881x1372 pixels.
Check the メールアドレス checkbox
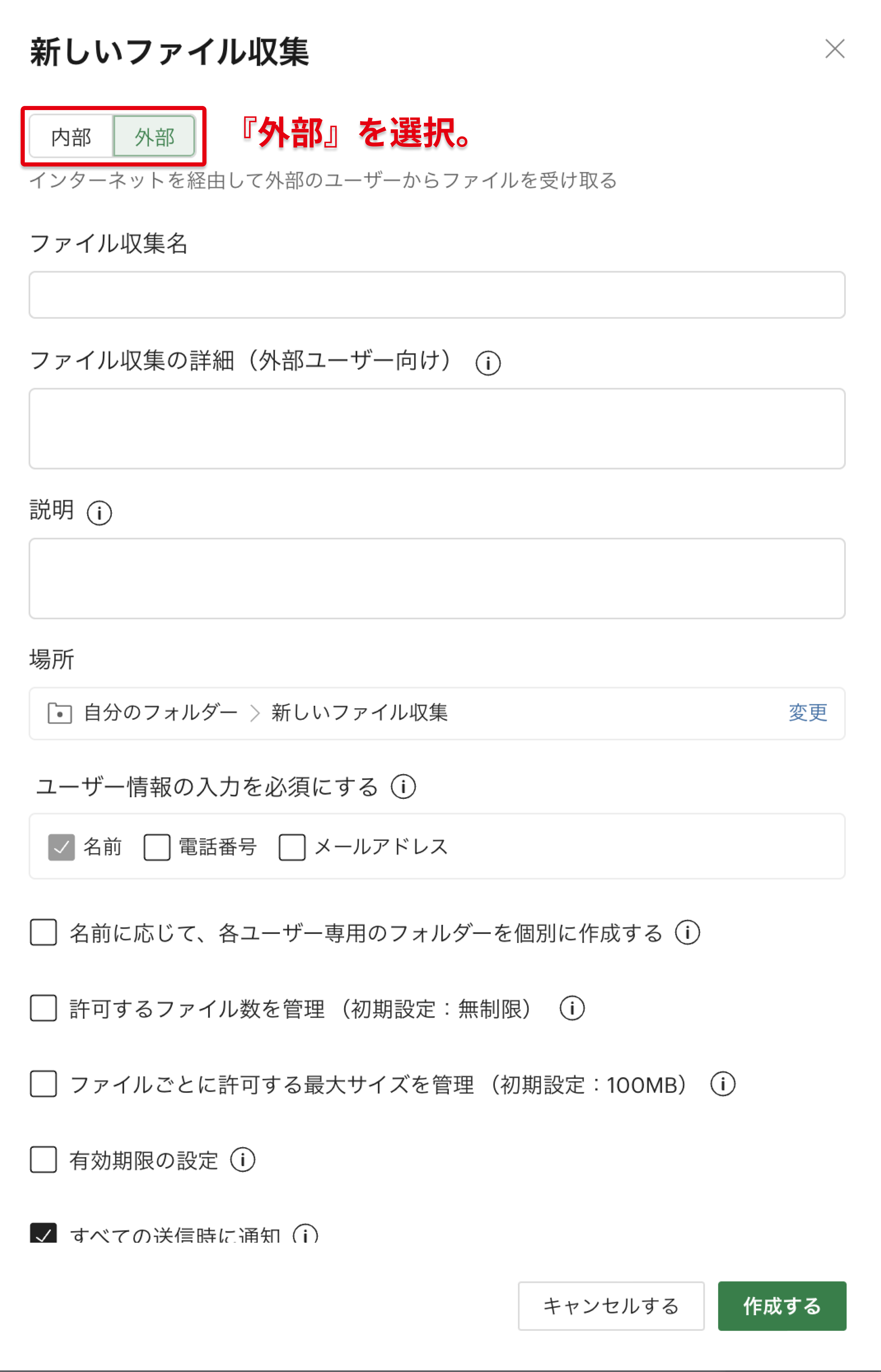pos(292,847)
